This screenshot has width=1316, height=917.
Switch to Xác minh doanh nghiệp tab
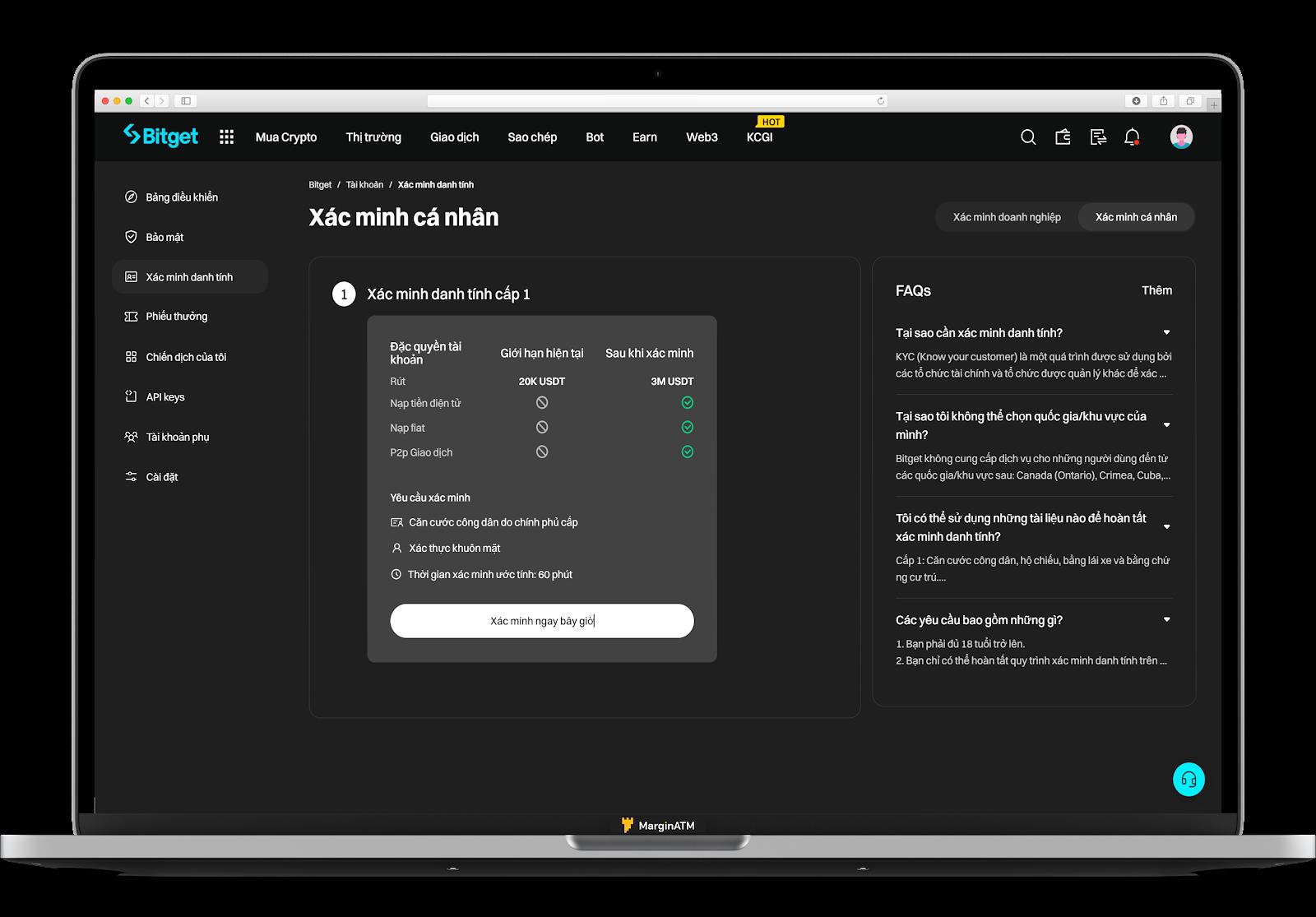tap(1007, 217)
